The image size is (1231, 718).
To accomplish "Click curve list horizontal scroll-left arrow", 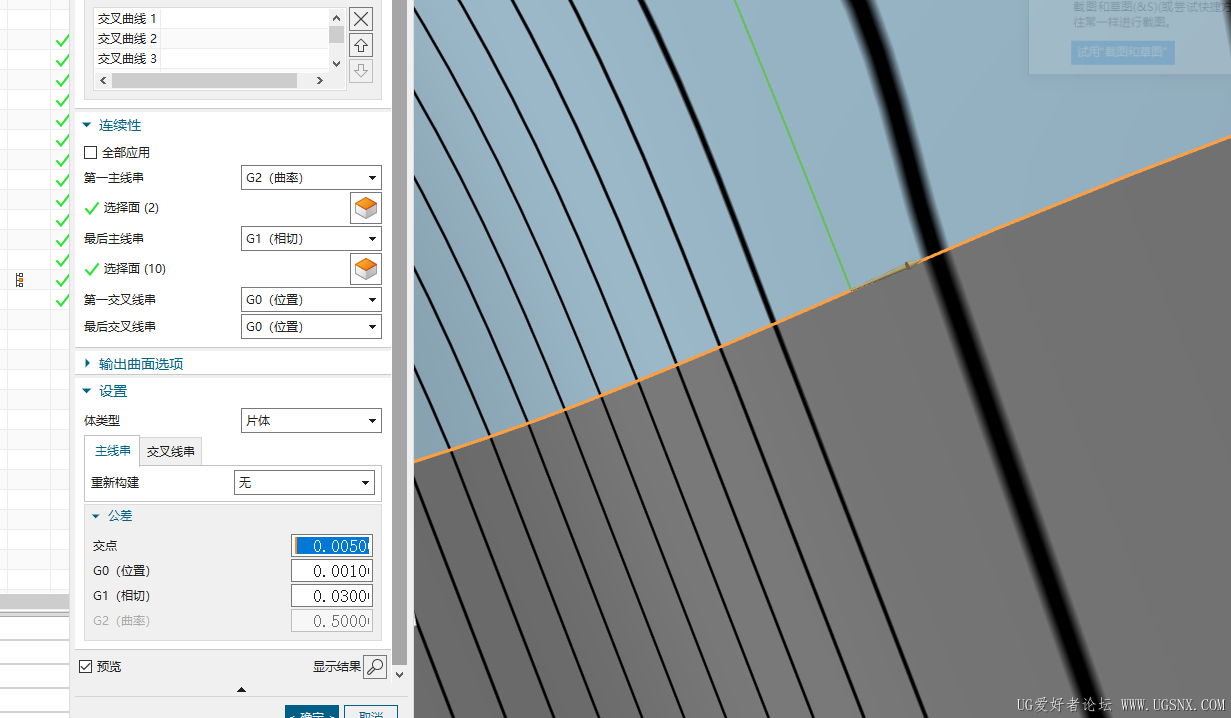I will 103,80.
